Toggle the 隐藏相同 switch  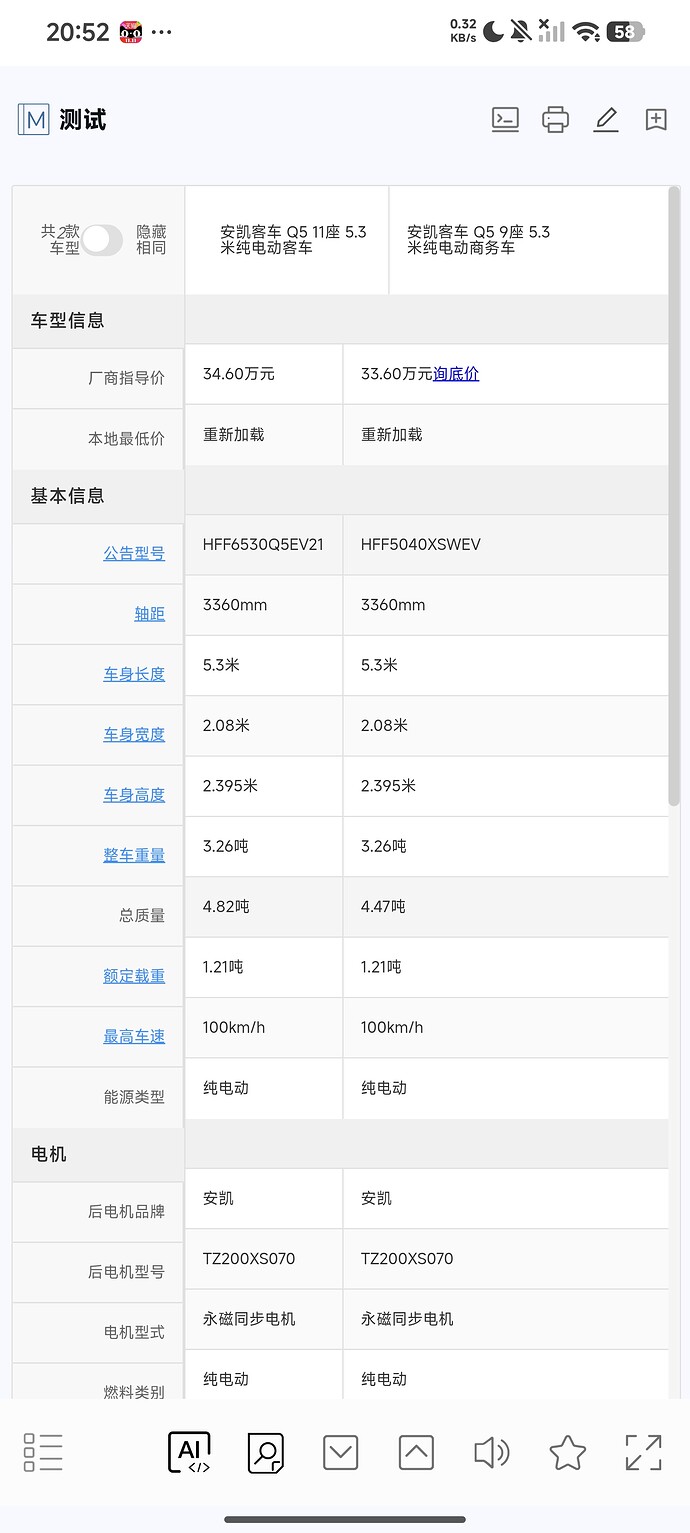tap(104, 240)
